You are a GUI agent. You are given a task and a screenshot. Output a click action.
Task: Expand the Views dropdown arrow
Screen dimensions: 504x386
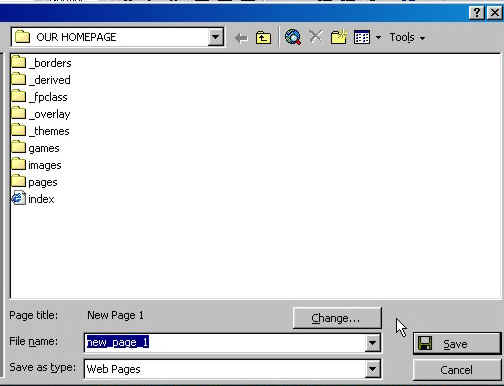click(378, 37)
